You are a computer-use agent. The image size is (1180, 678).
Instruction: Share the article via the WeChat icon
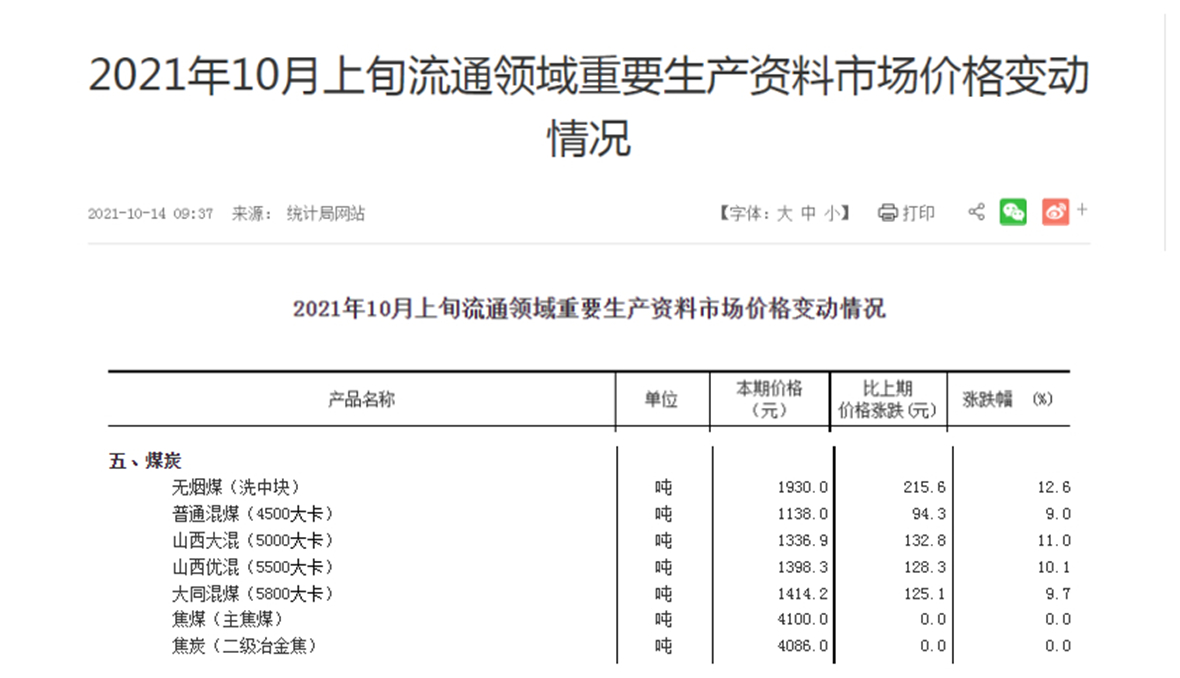click(x=1013, y=211)
